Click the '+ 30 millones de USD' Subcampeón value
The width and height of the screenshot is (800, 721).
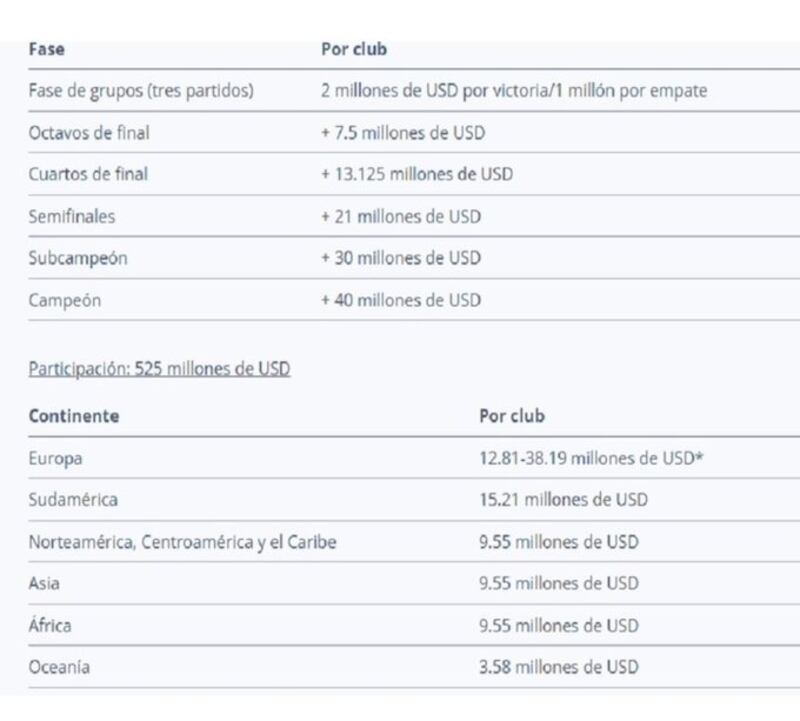[400, 258]
